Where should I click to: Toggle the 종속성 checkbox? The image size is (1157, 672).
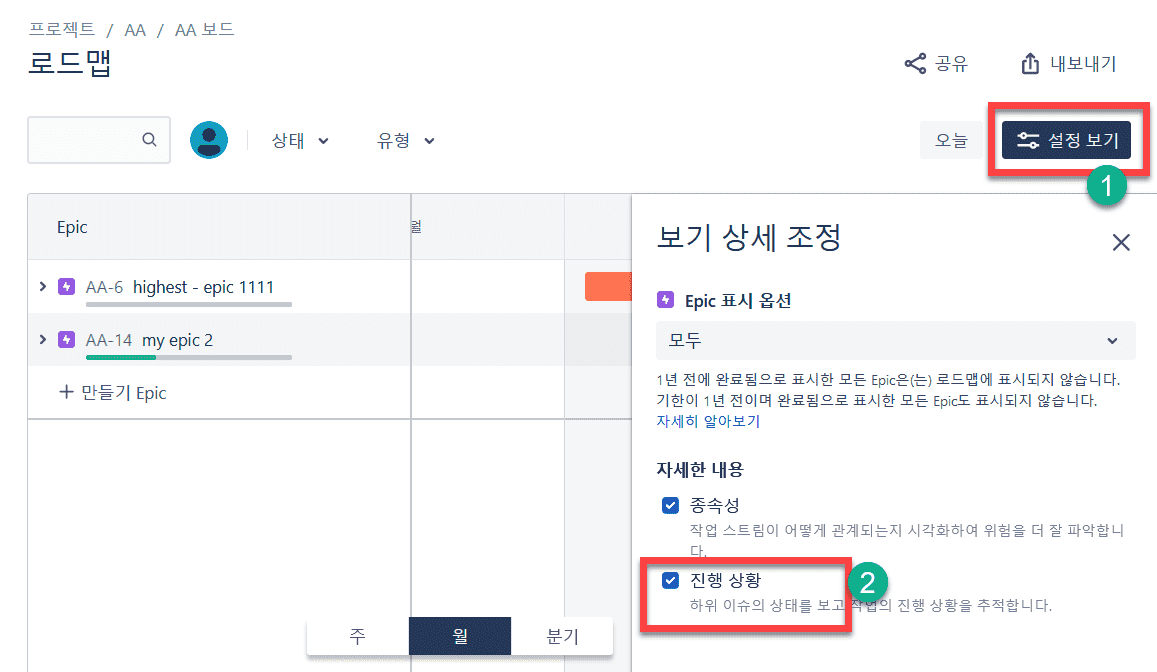click(x=671, y=505)
